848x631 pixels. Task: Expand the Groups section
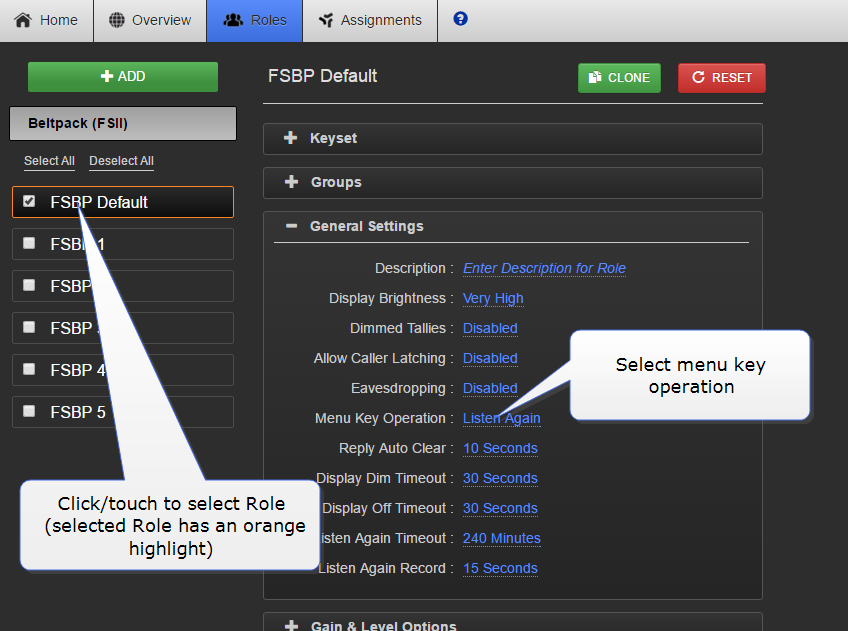(336, 183)
